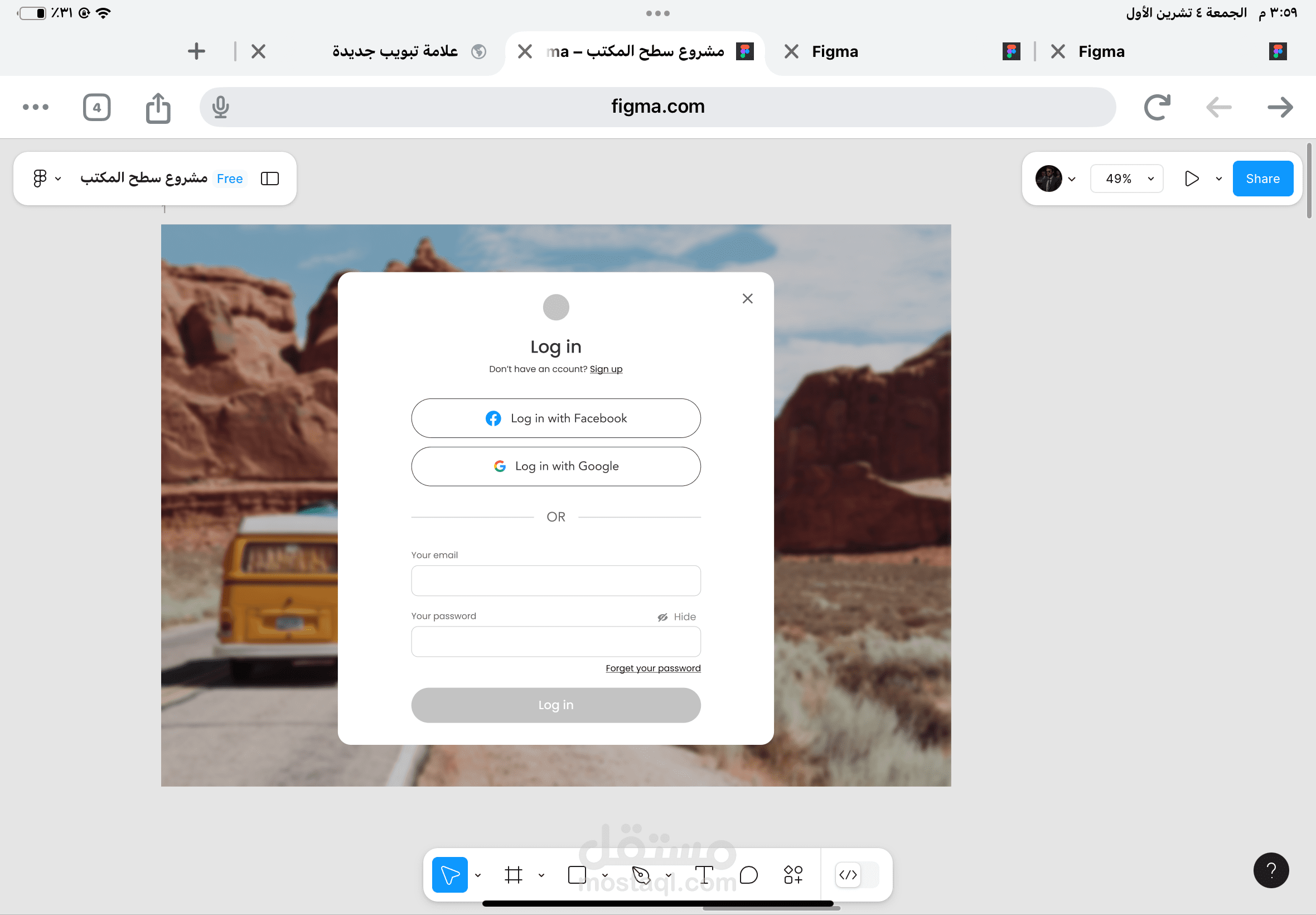Click the vertical scrollbar at right edge
This screenshot has width=1316, height=915.
click(x=1309, y=181)
